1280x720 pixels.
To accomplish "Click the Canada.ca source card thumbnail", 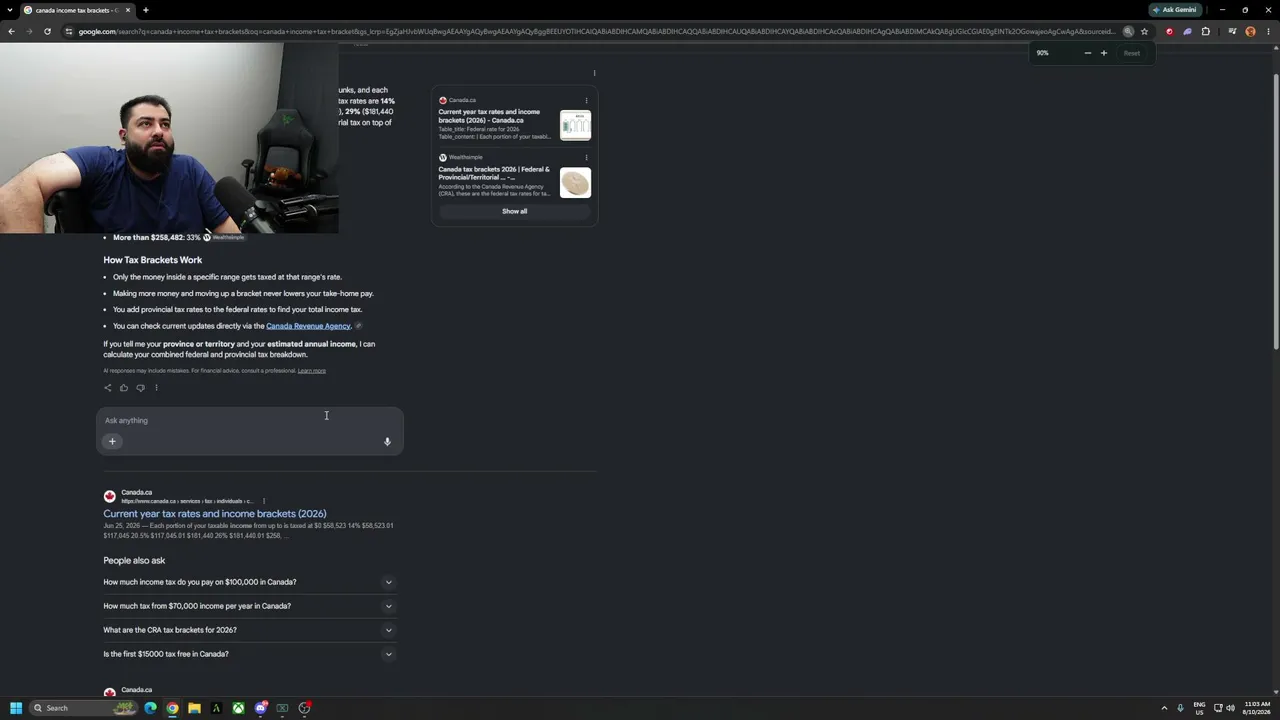I will click(x=575, y=125).
